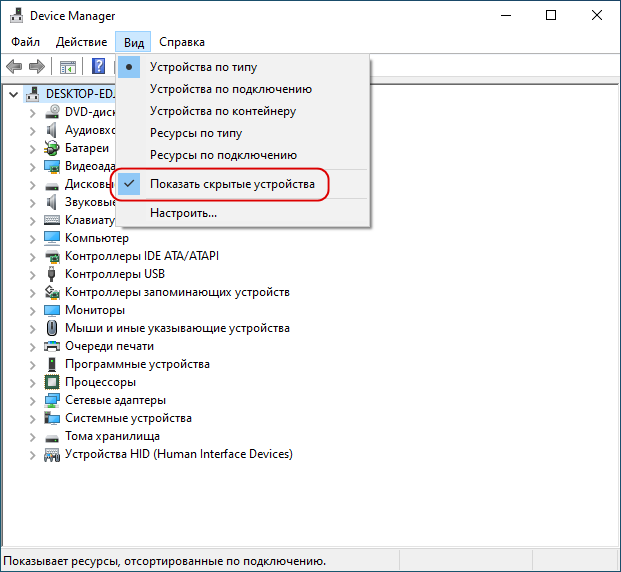Select the Программные устройства tree row
The image size is (621, 572).
coord(137,364)
